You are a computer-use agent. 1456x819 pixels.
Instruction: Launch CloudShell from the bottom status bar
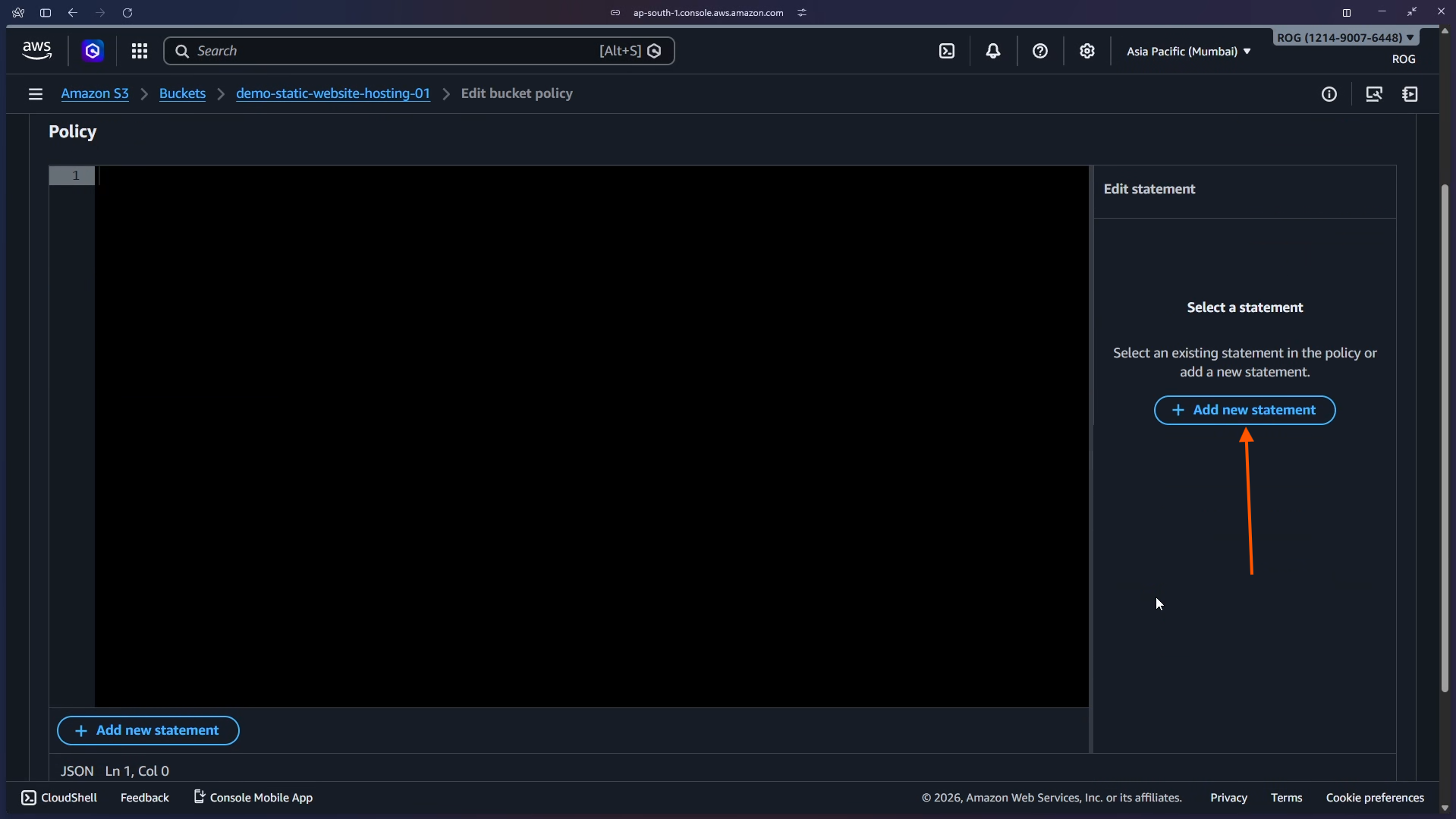pos(58,797)
